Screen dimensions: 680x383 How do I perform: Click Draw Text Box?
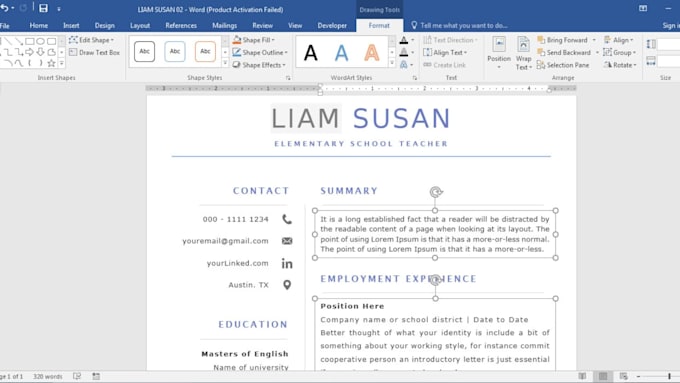tap(94, 52)
